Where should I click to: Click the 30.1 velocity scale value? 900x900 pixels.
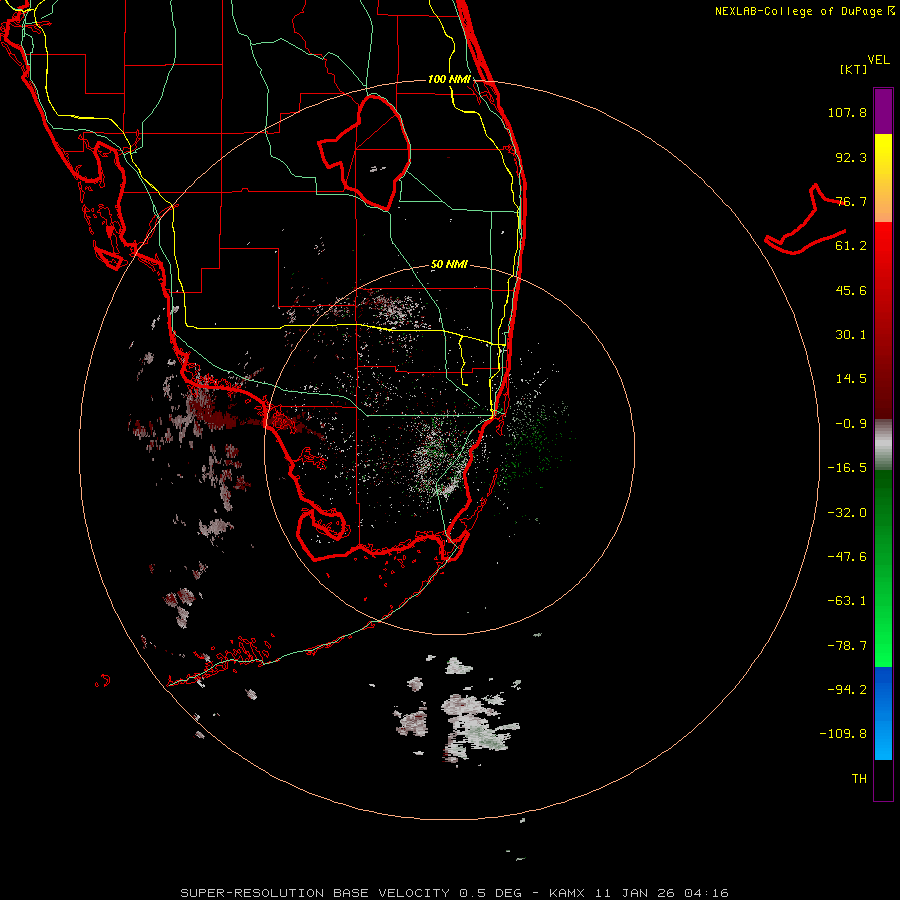851,335
